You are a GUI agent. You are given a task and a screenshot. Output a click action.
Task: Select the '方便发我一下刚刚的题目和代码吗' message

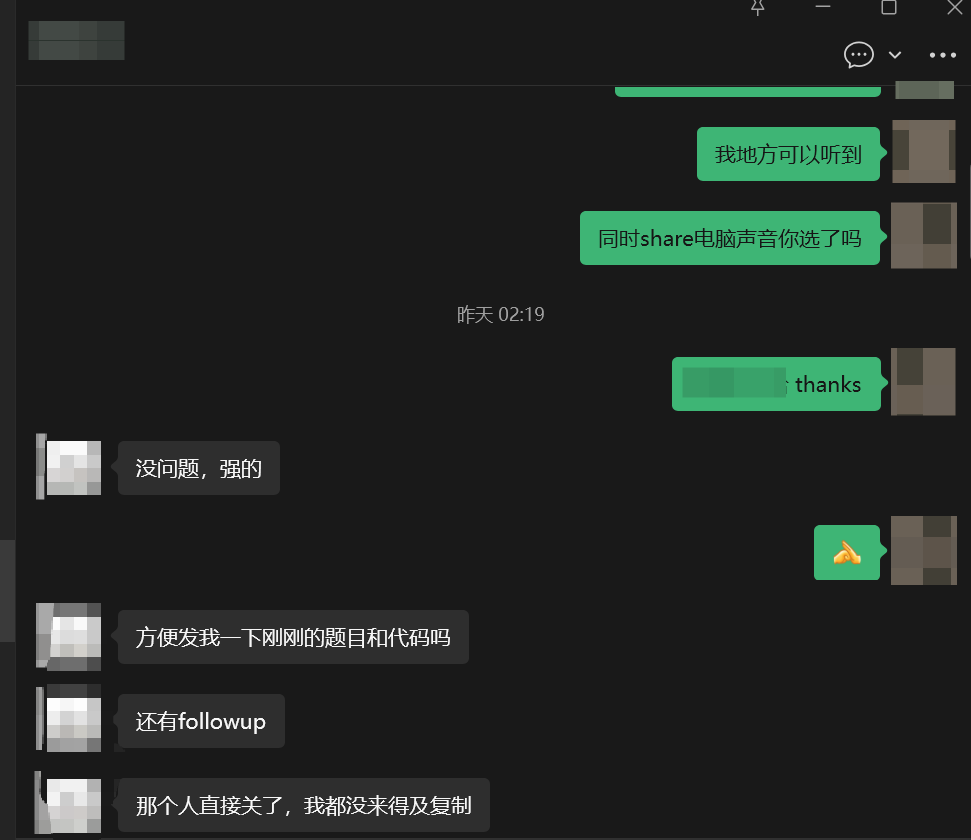point(293,637)
